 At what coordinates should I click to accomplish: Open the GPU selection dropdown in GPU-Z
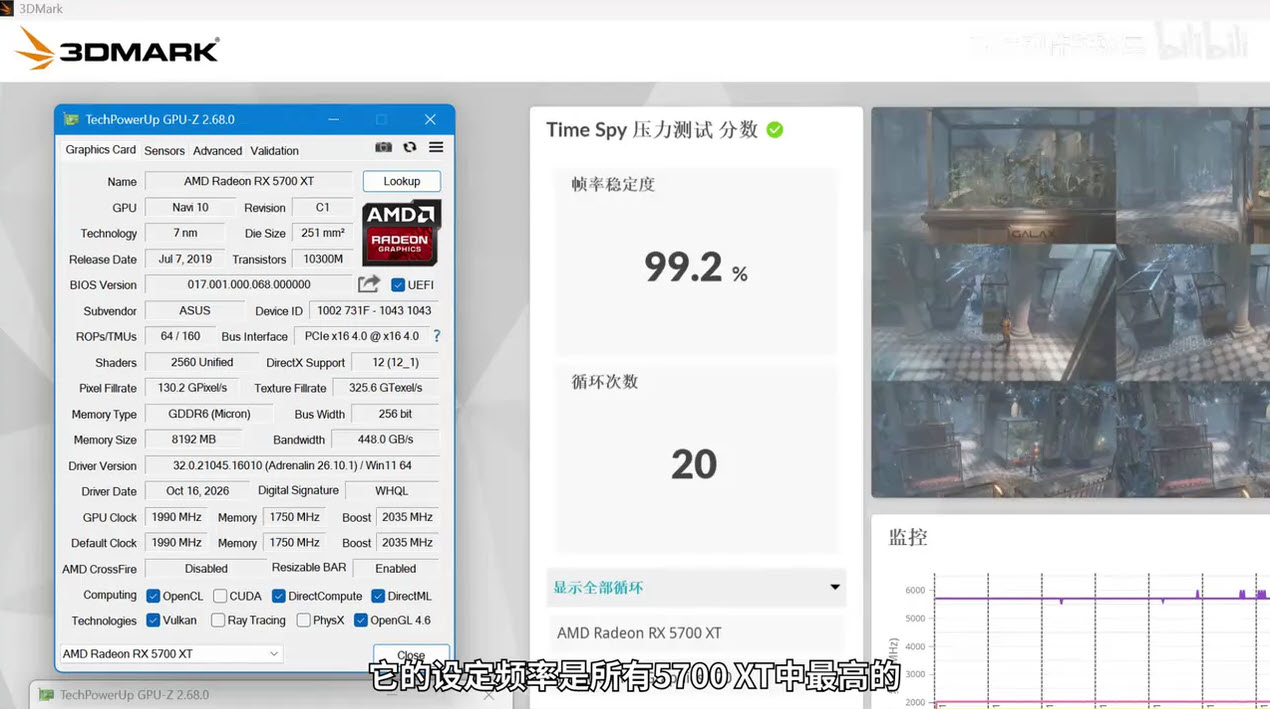[x=172, y=654]
